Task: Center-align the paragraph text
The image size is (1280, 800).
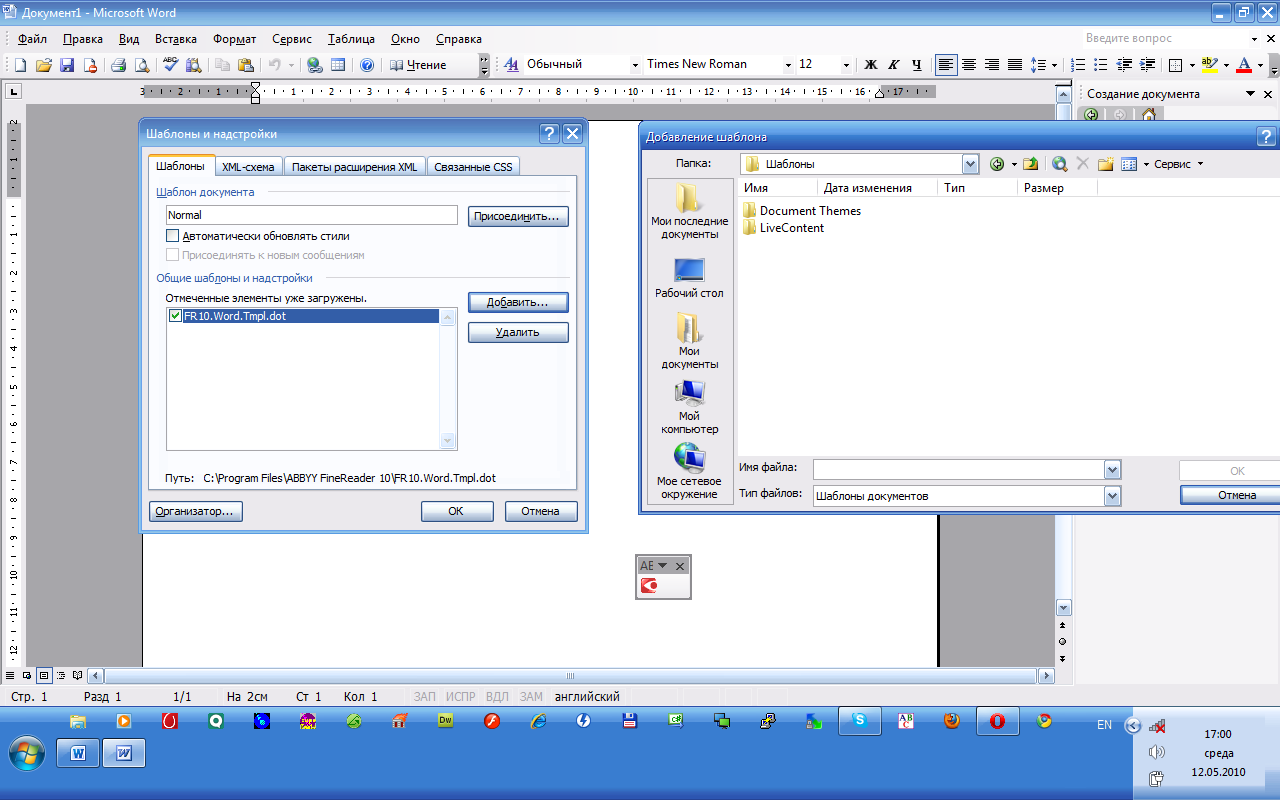Action: (969, 65)
